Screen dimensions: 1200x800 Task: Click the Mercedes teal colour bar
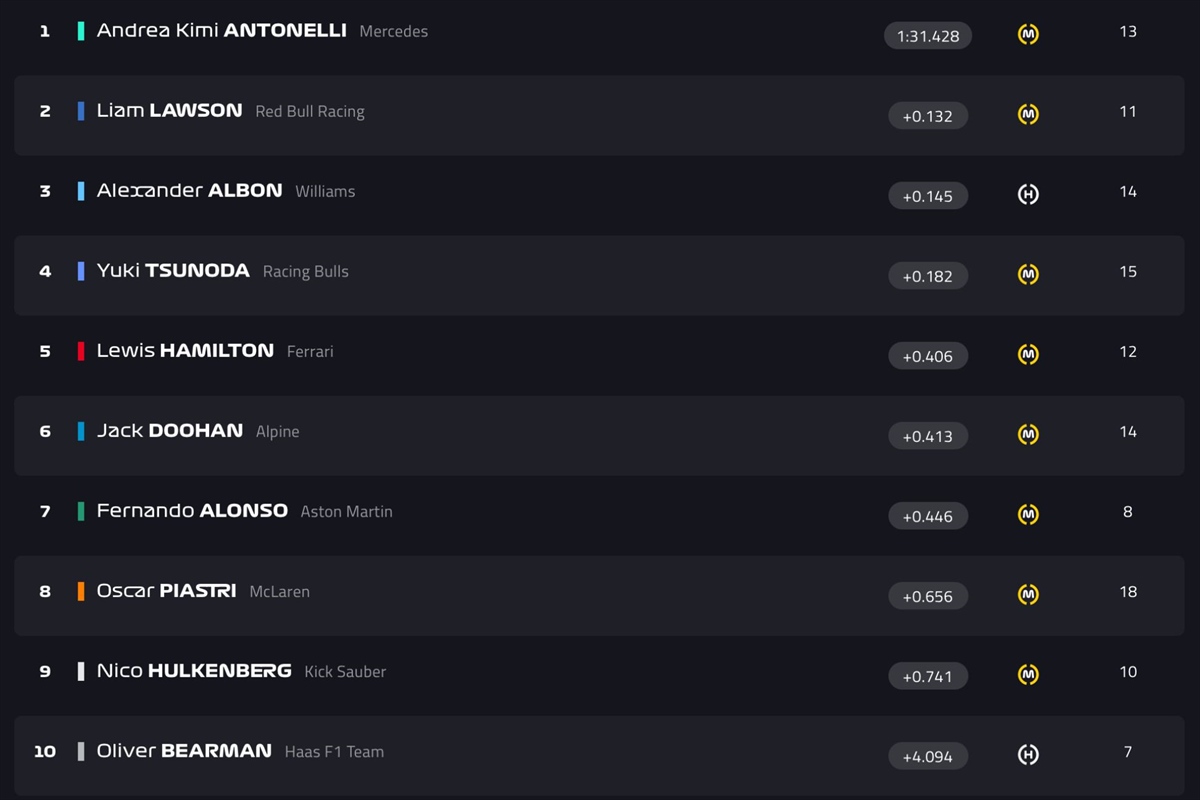pos(81,31)
